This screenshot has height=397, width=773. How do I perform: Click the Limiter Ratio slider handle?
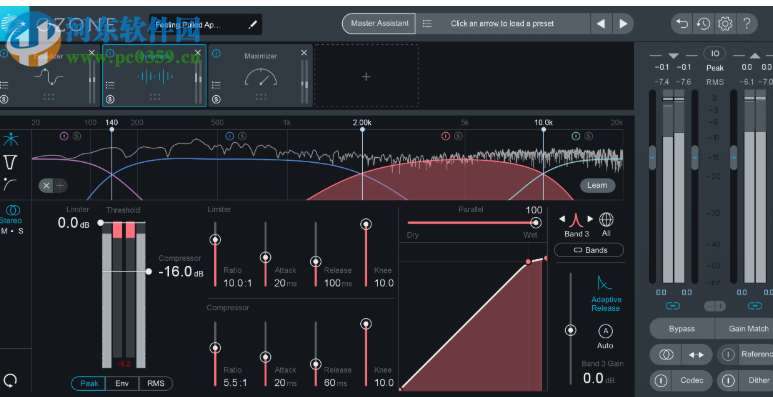[215, 240]
